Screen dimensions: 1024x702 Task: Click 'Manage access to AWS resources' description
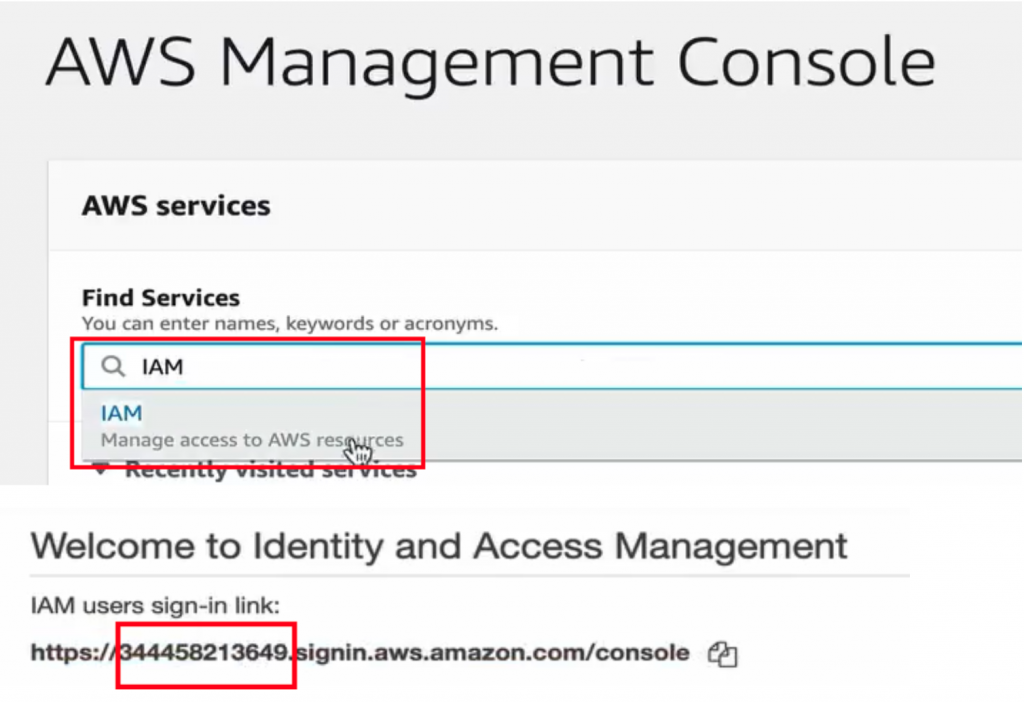click(x=251, y=440)
